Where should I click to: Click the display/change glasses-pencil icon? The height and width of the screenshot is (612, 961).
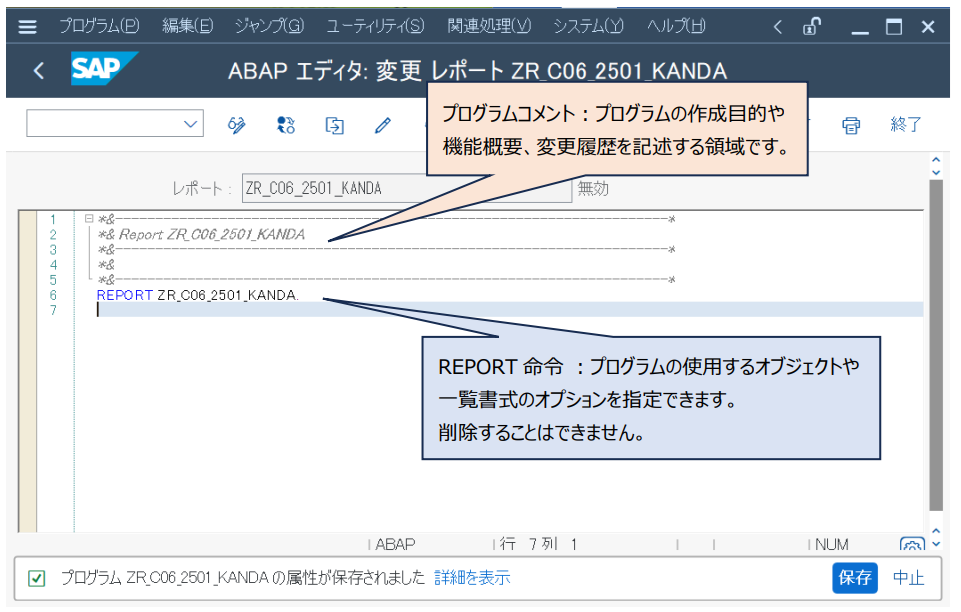(x=237, y=125)
